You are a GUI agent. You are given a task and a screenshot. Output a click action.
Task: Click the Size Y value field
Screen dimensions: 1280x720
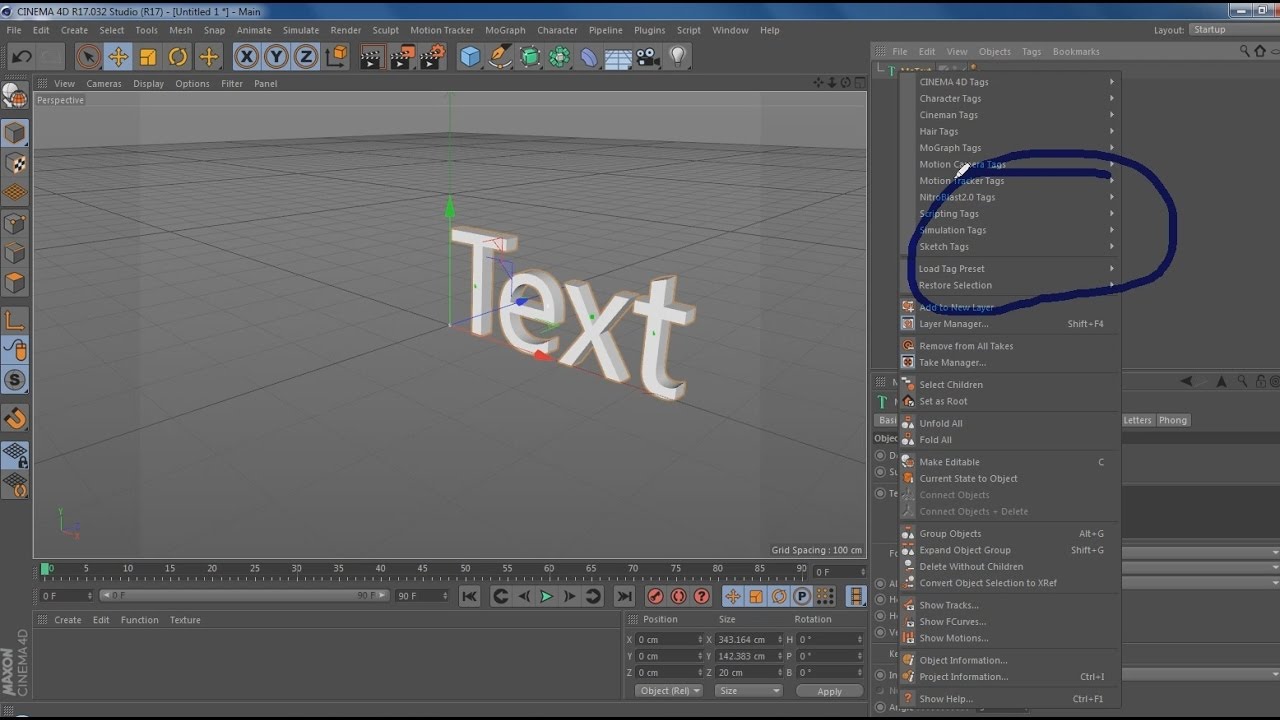(746, 656)
